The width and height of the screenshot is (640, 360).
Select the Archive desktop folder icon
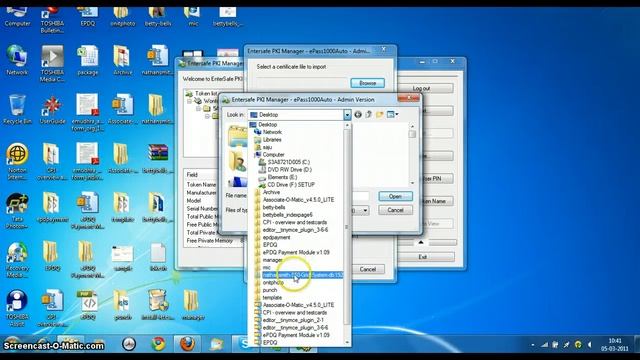[122, 60]
